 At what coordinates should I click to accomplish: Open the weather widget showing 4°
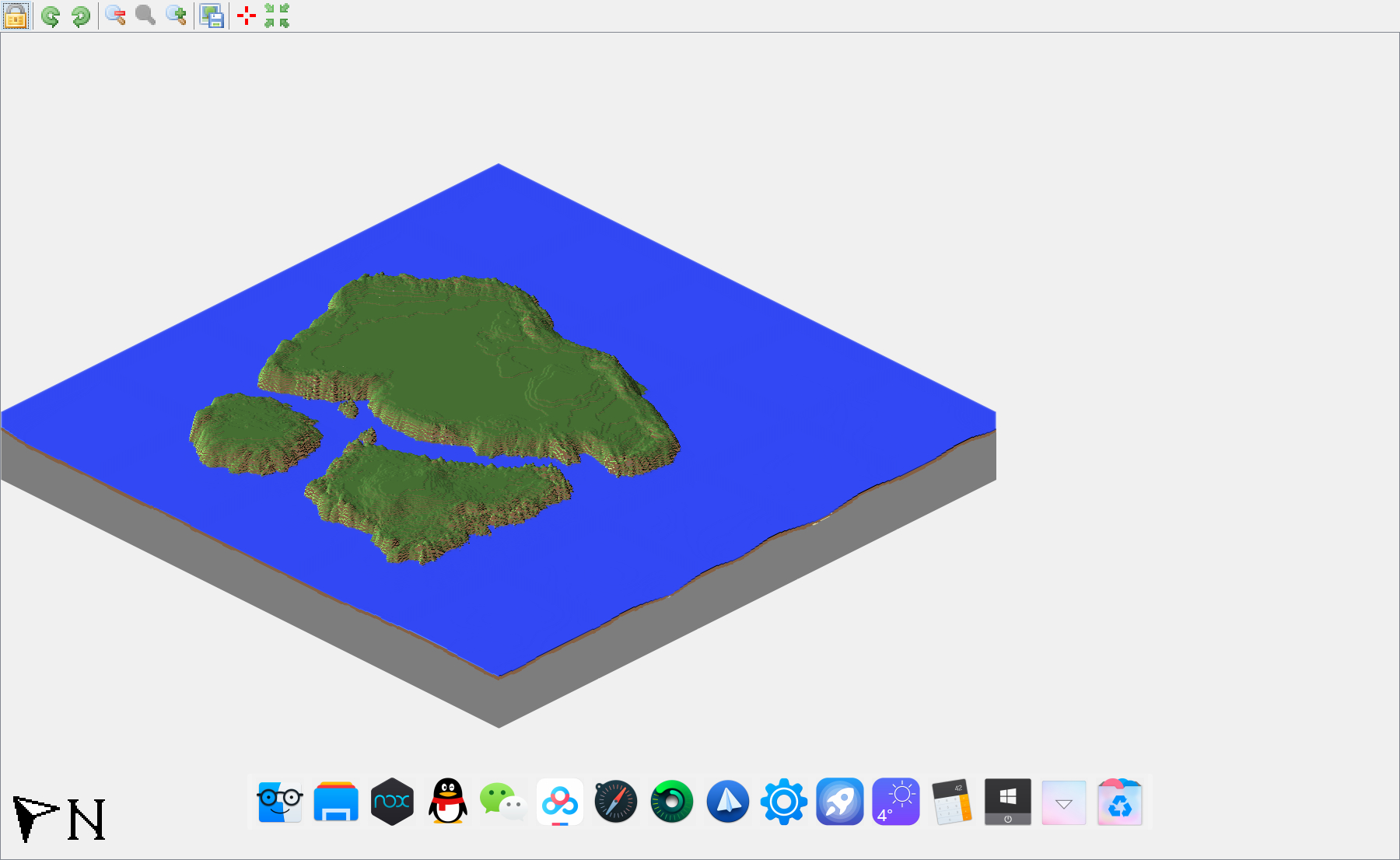click(x=896, y=802)
